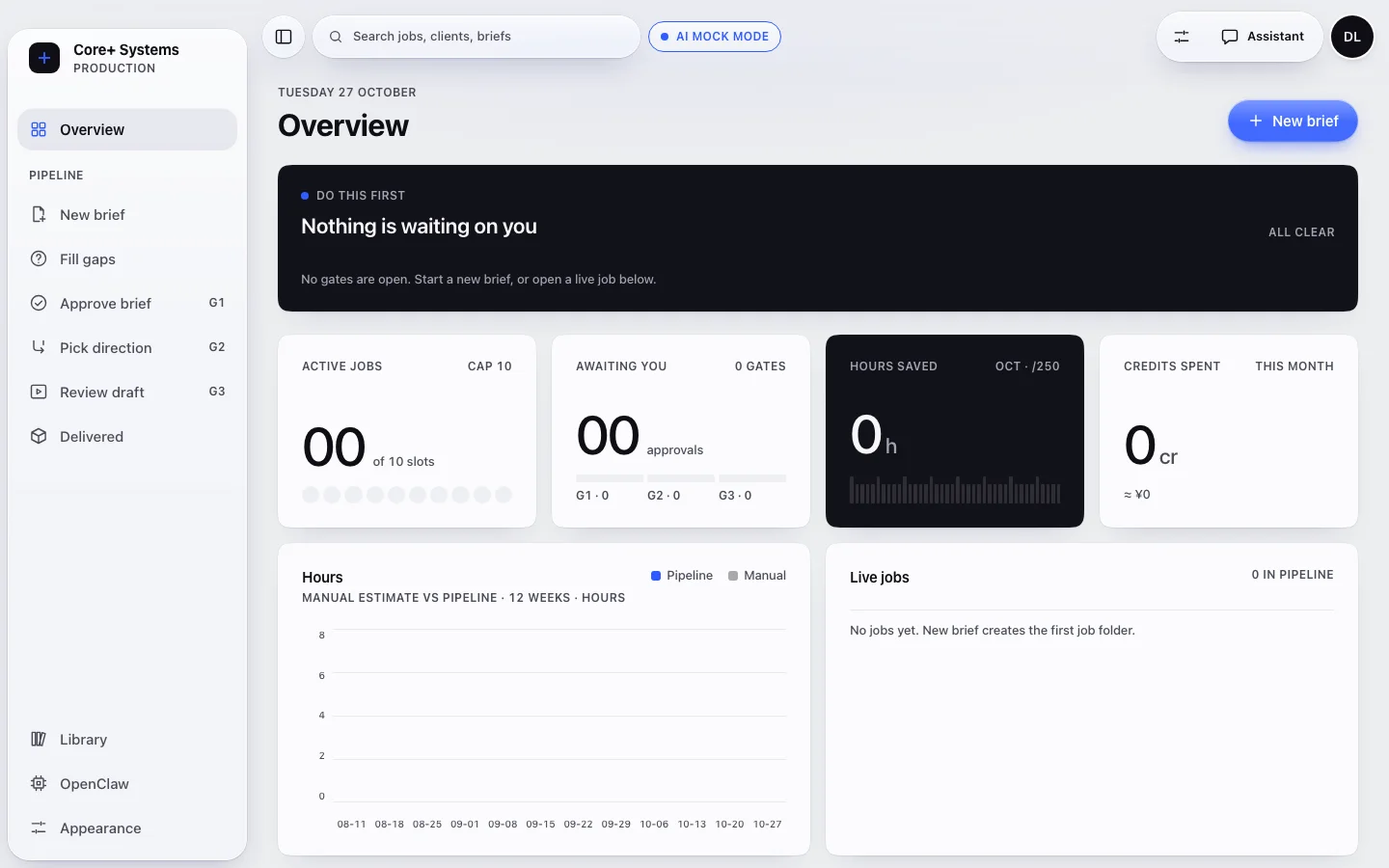The width and height of the screenshot is (1389, 868).
Task: Open the settings sliders icon in the top bar
Action: (1182, 37)
